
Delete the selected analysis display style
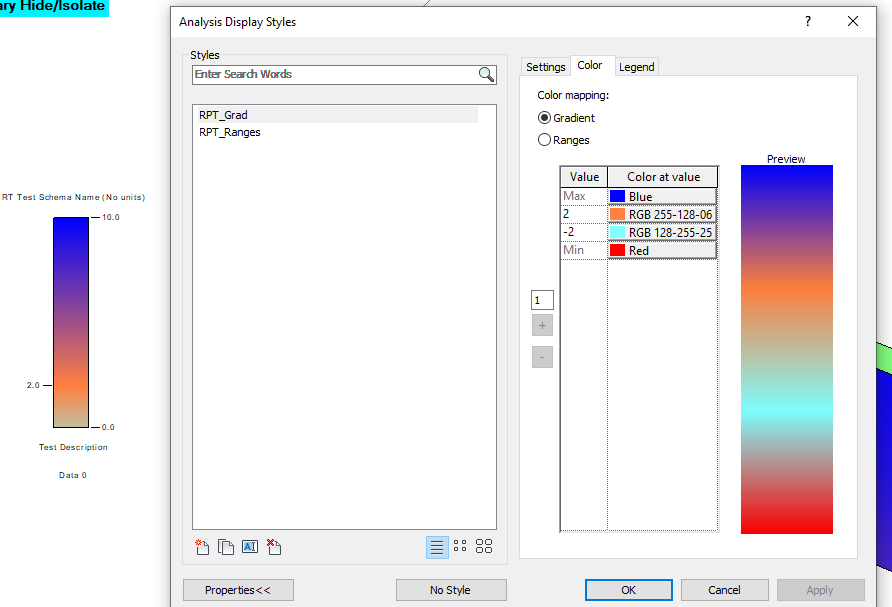tap(273, 547)
